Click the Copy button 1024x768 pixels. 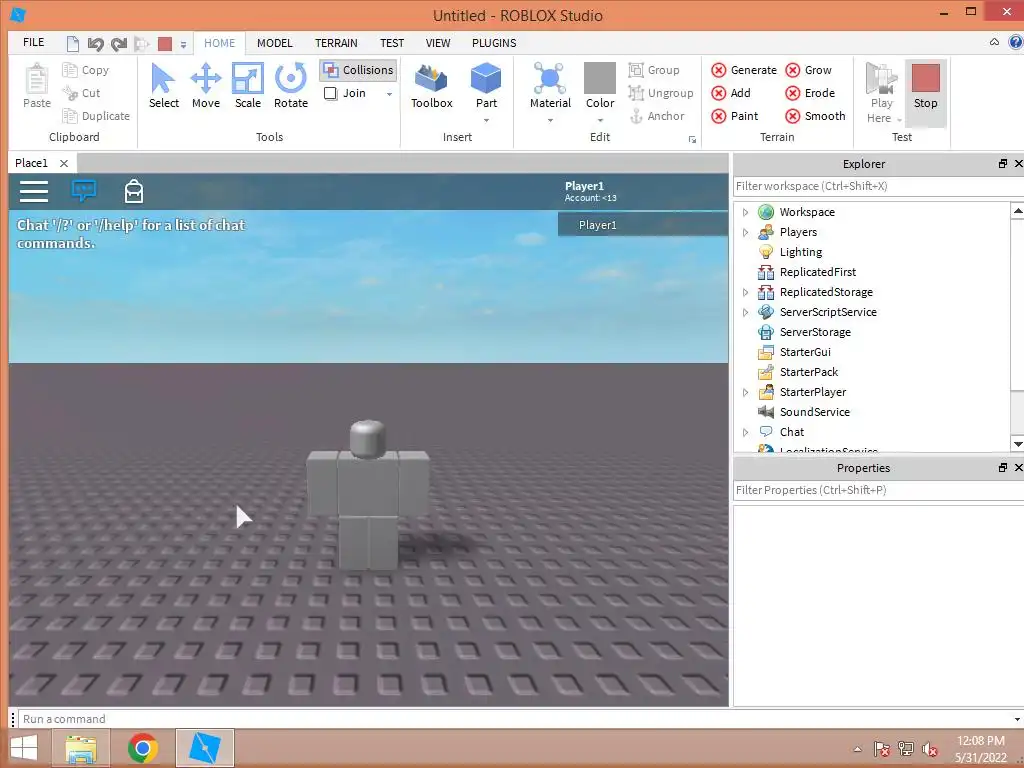(85, 70)
